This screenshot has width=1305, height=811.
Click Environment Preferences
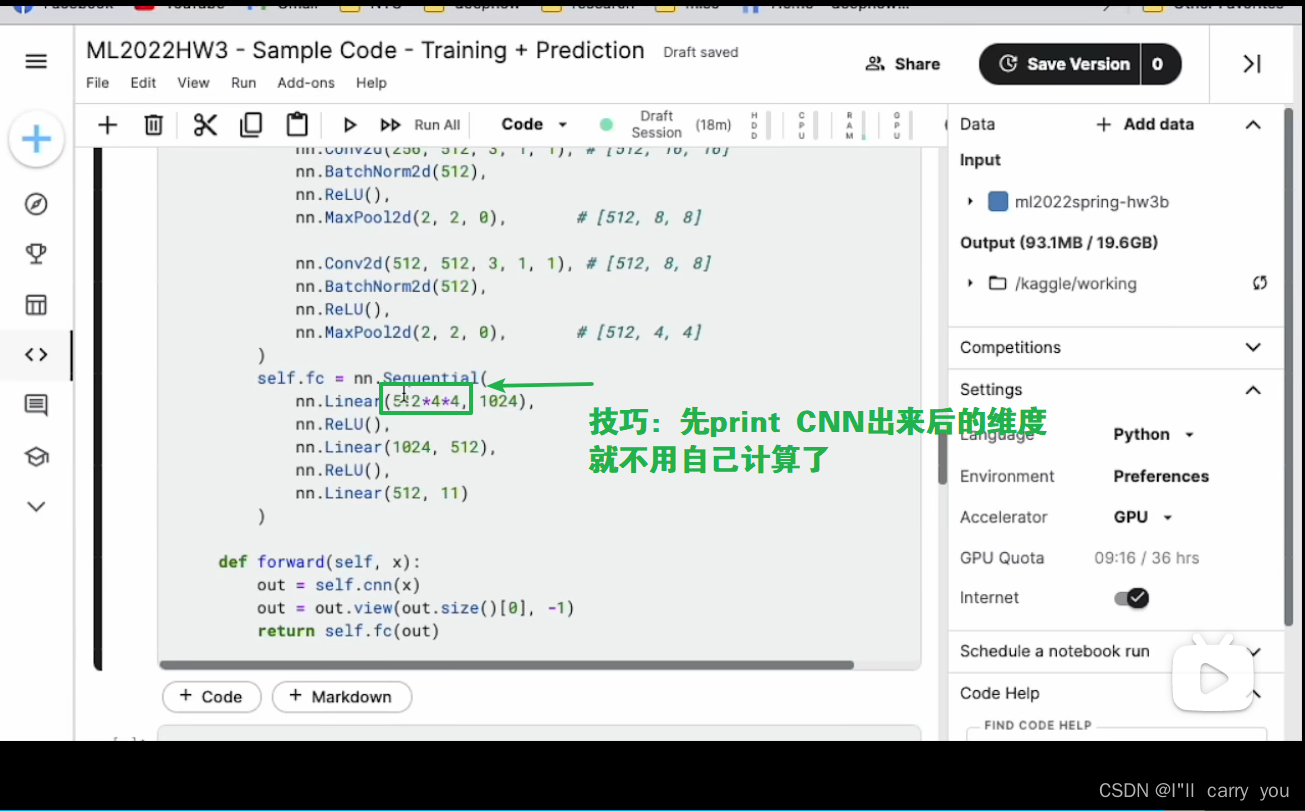pos(1161,476)
